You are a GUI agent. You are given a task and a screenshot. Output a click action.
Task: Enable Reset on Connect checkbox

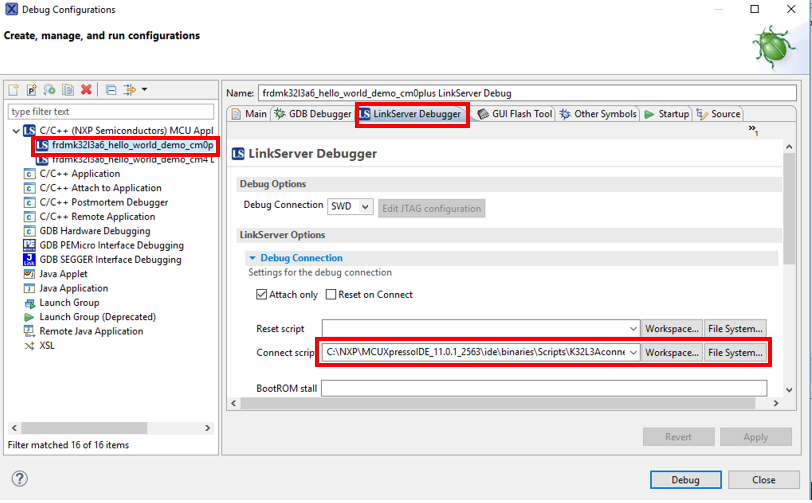tap(331, 295)
